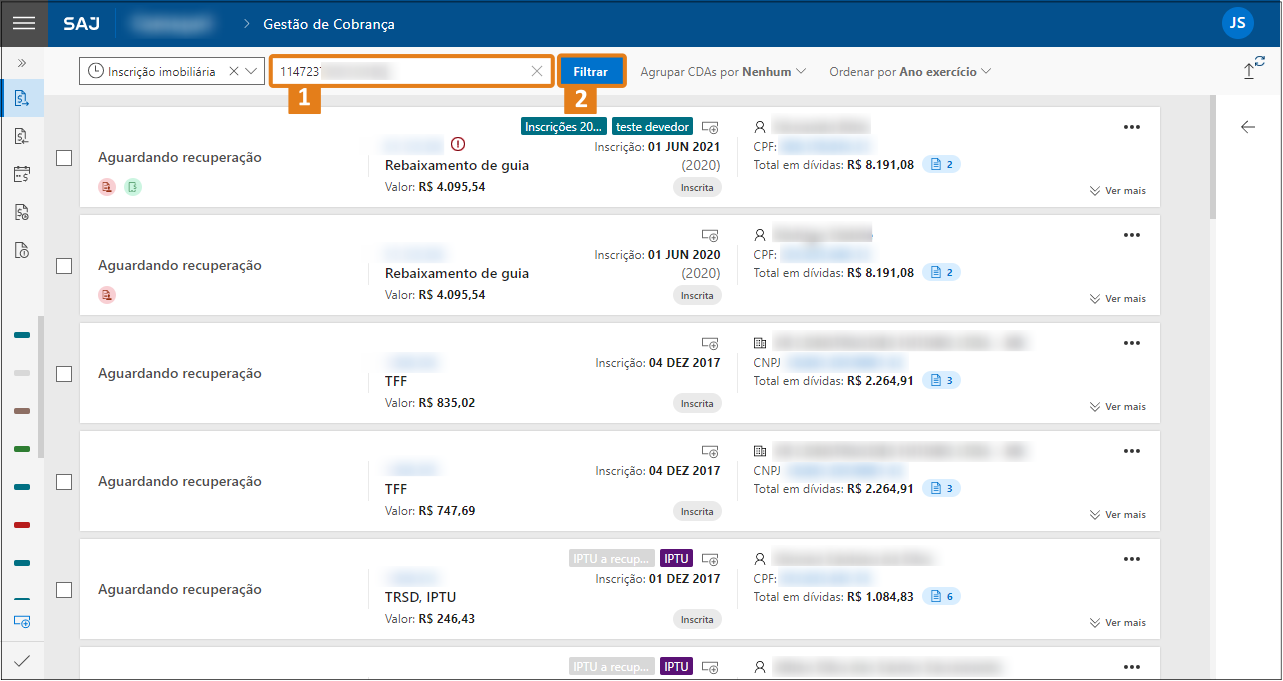Viewport: 1283px width, 681px height.
Task: Expand Ver mais on first card
Action: [1117, 191]
